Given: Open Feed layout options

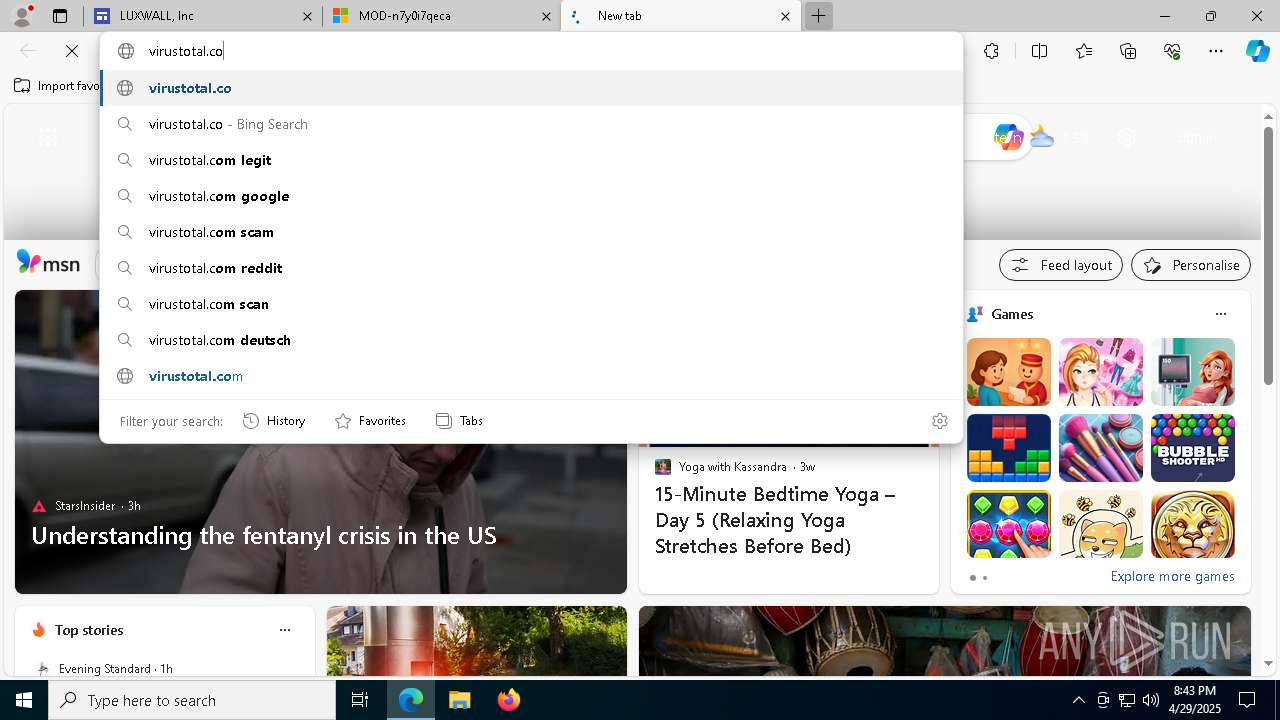Looking at the screenshot, I should click(x=1061, y=265).
